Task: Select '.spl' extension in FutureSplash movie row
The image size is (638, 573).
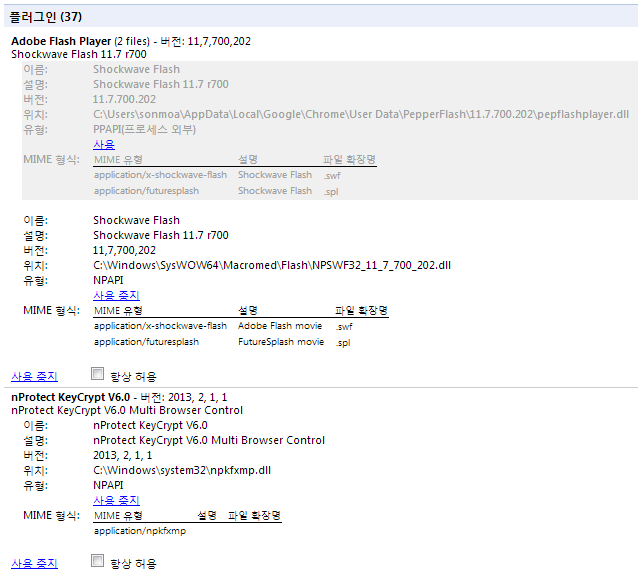Action: tap(343, 343)
